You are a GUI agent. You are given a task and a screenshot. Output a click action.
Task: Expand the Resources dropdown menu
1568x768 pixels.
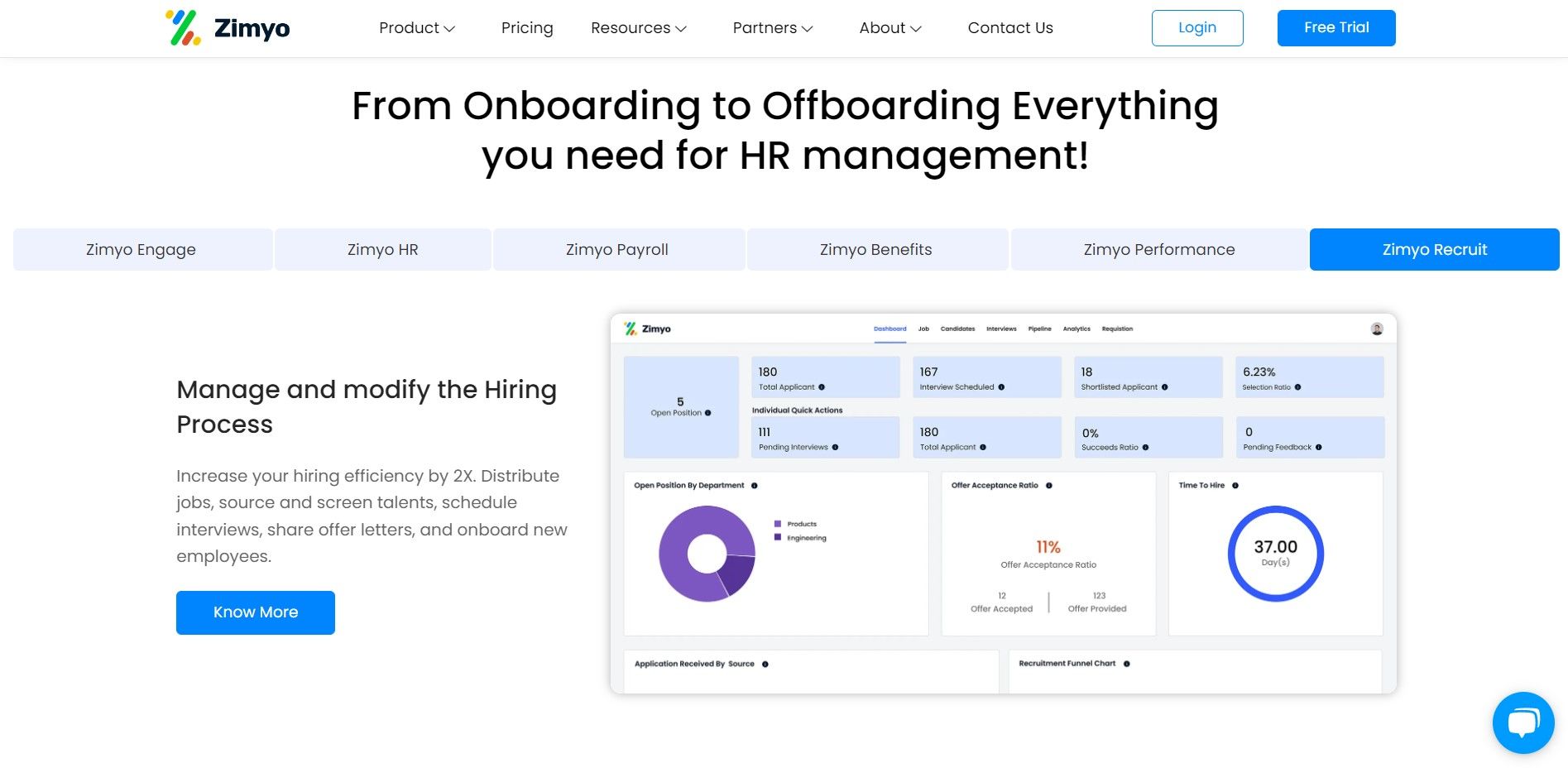(639, 28)
